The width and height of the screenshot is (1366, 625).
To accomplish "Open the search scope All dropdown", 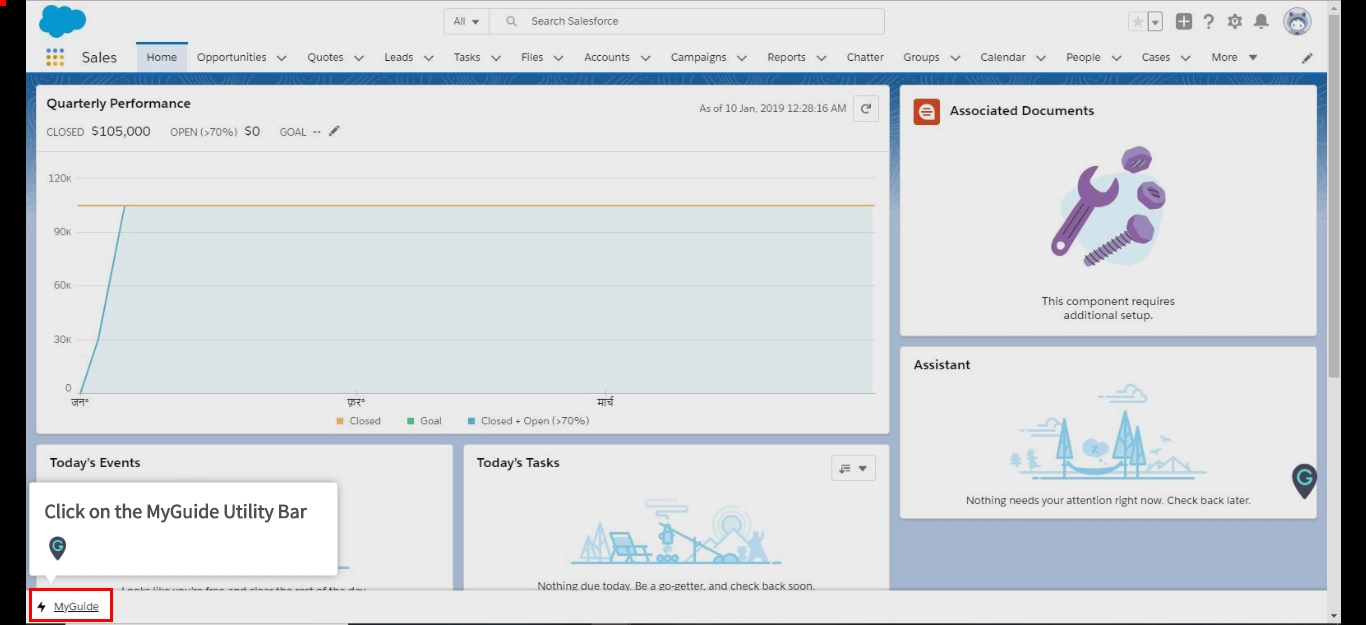I will coord(466,21).
